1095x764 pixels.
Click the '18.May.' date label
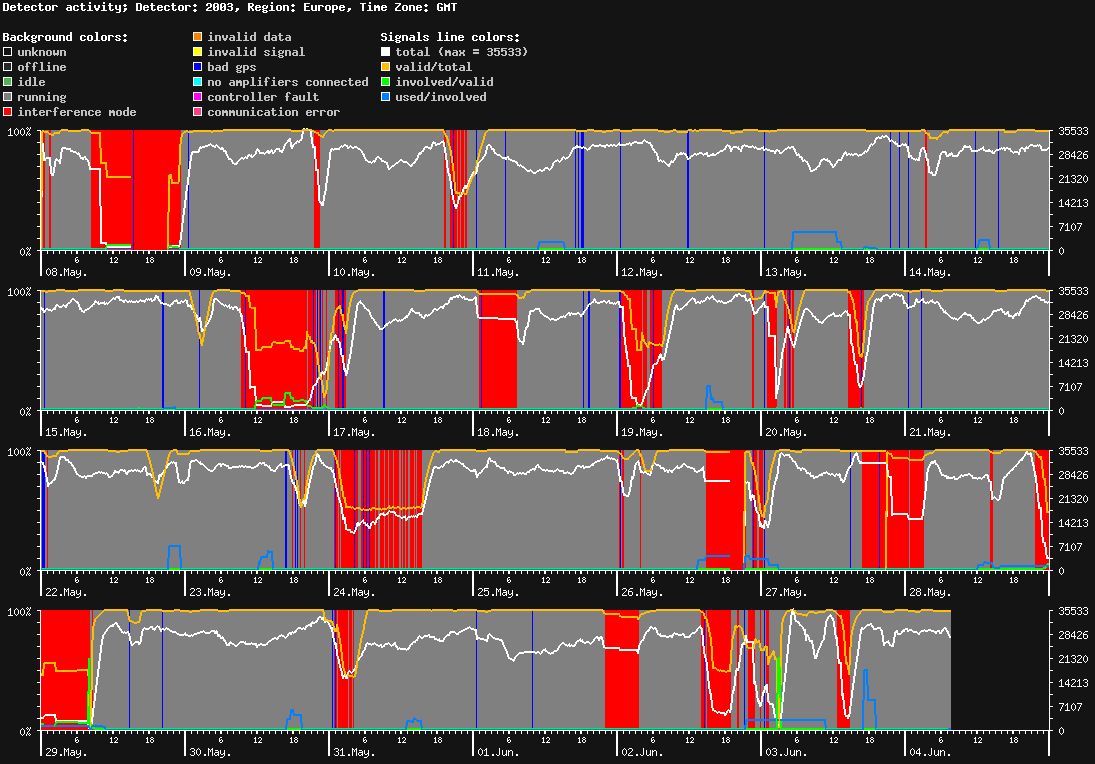(498, 432)
